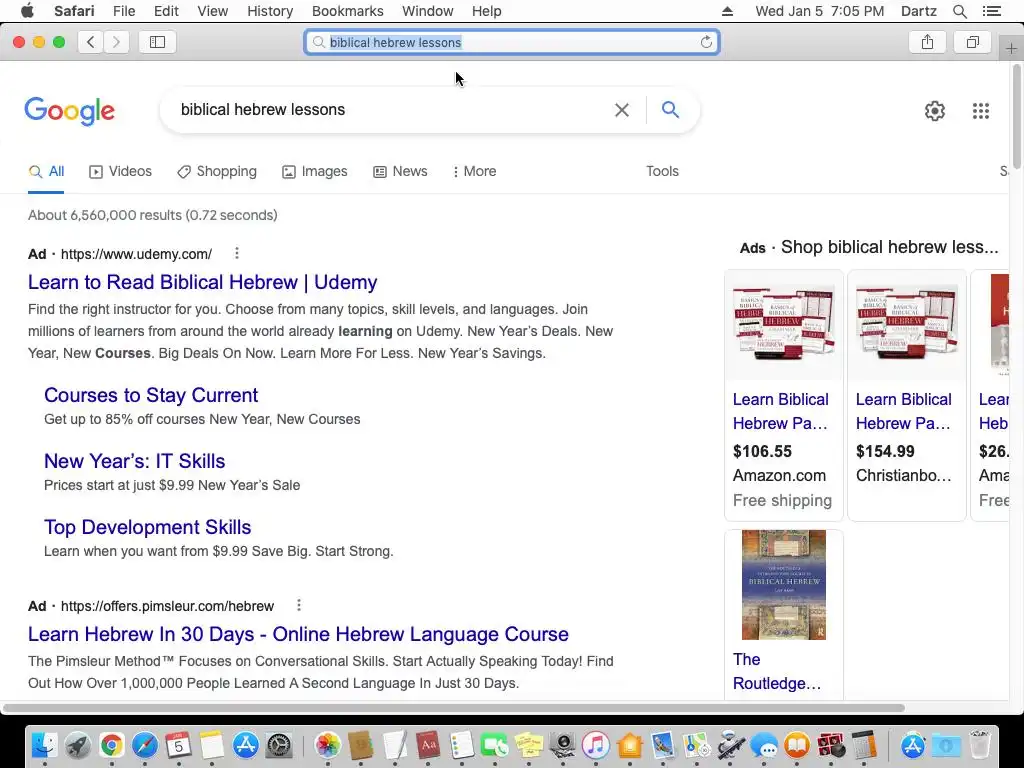Open Stickies from the dock
The image size is (1024, 768).
pos(528,745)
